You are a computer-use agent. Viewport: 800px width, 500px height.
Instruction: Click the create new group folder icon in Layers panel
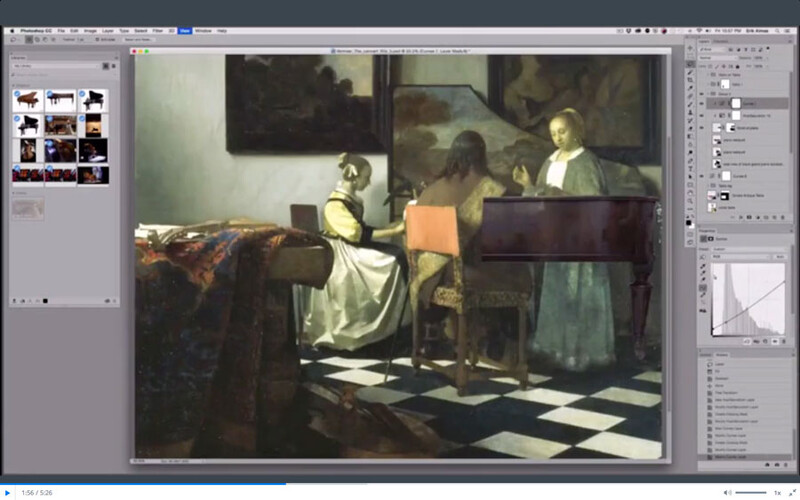coord(766,217)
